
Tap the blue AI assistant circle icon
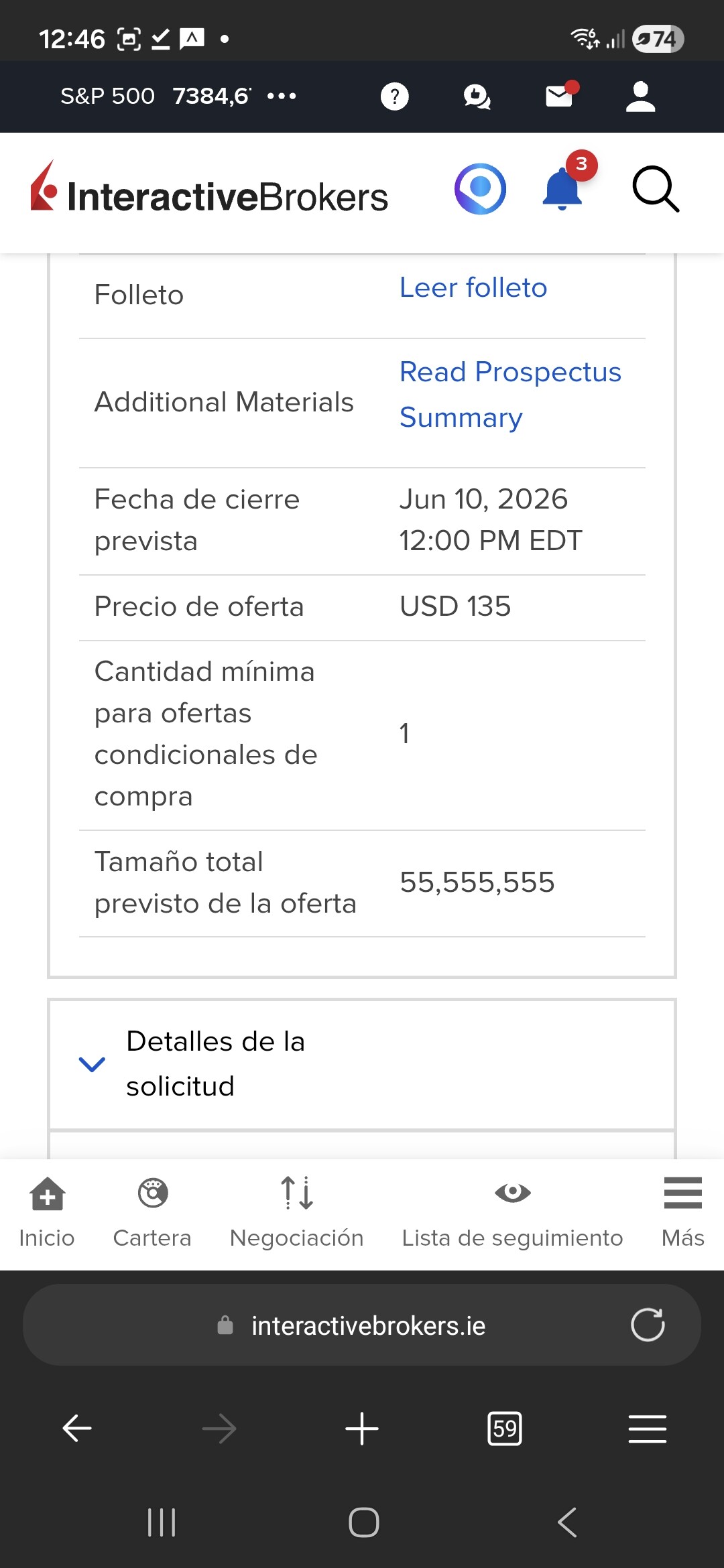[x=480, y=189]
